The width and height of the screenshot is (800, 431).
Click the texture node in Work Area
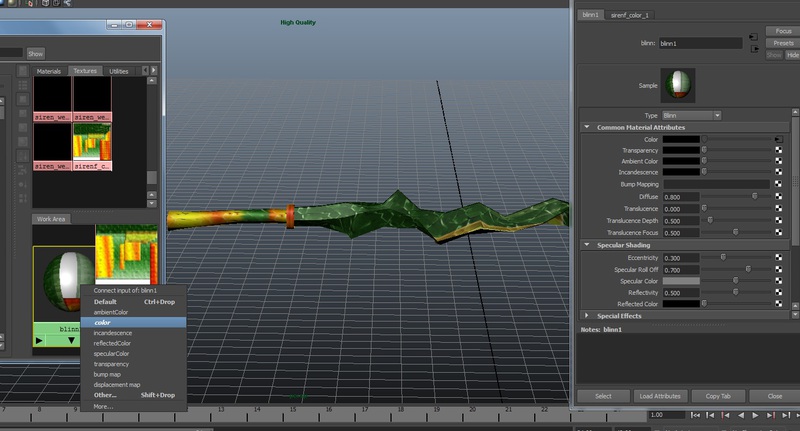click(x=127, y=254)
